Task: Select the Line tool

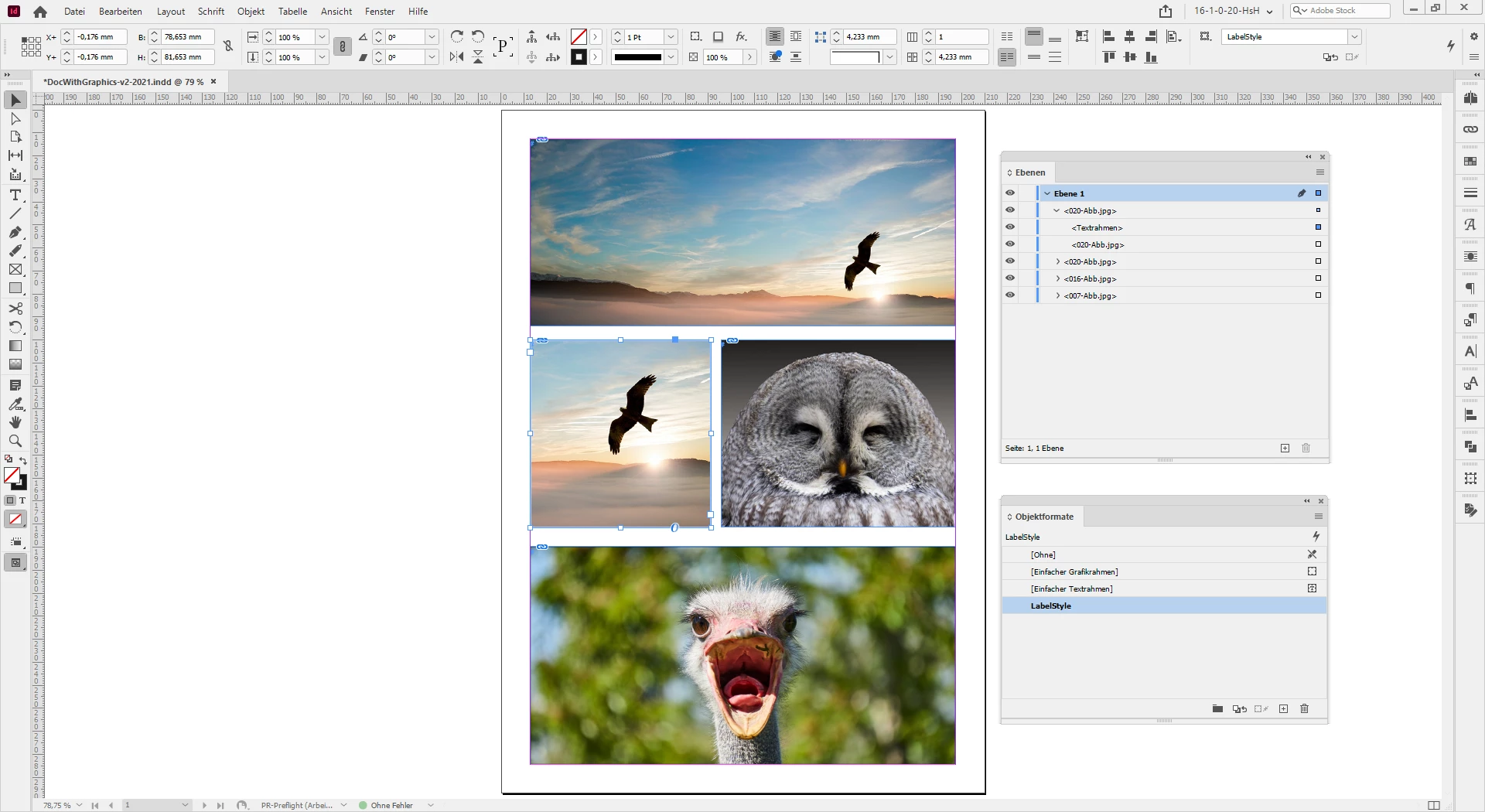Action: (15, 213)
